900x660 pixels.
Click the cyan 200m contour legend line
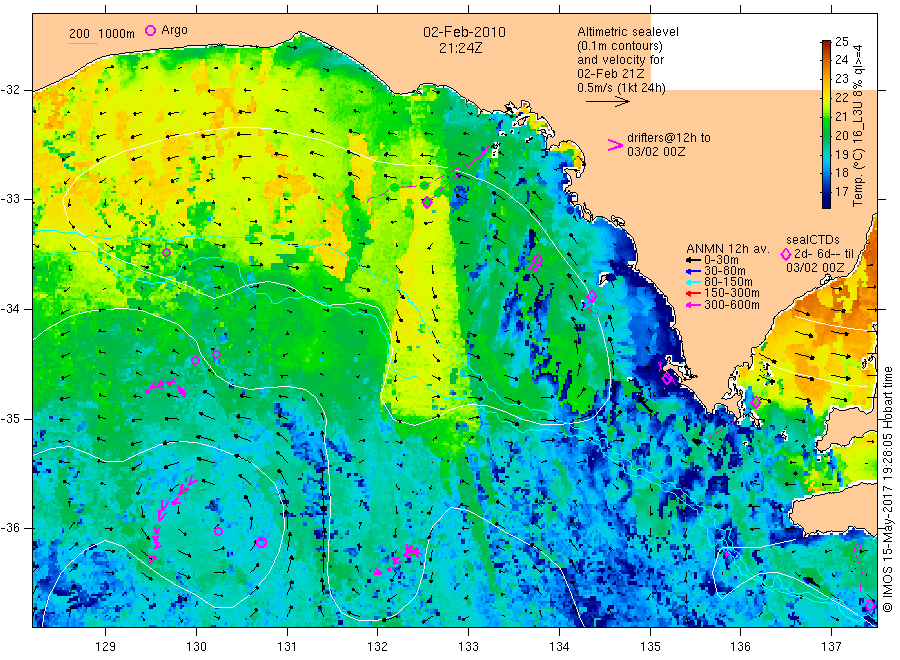(x=83, y=43)
